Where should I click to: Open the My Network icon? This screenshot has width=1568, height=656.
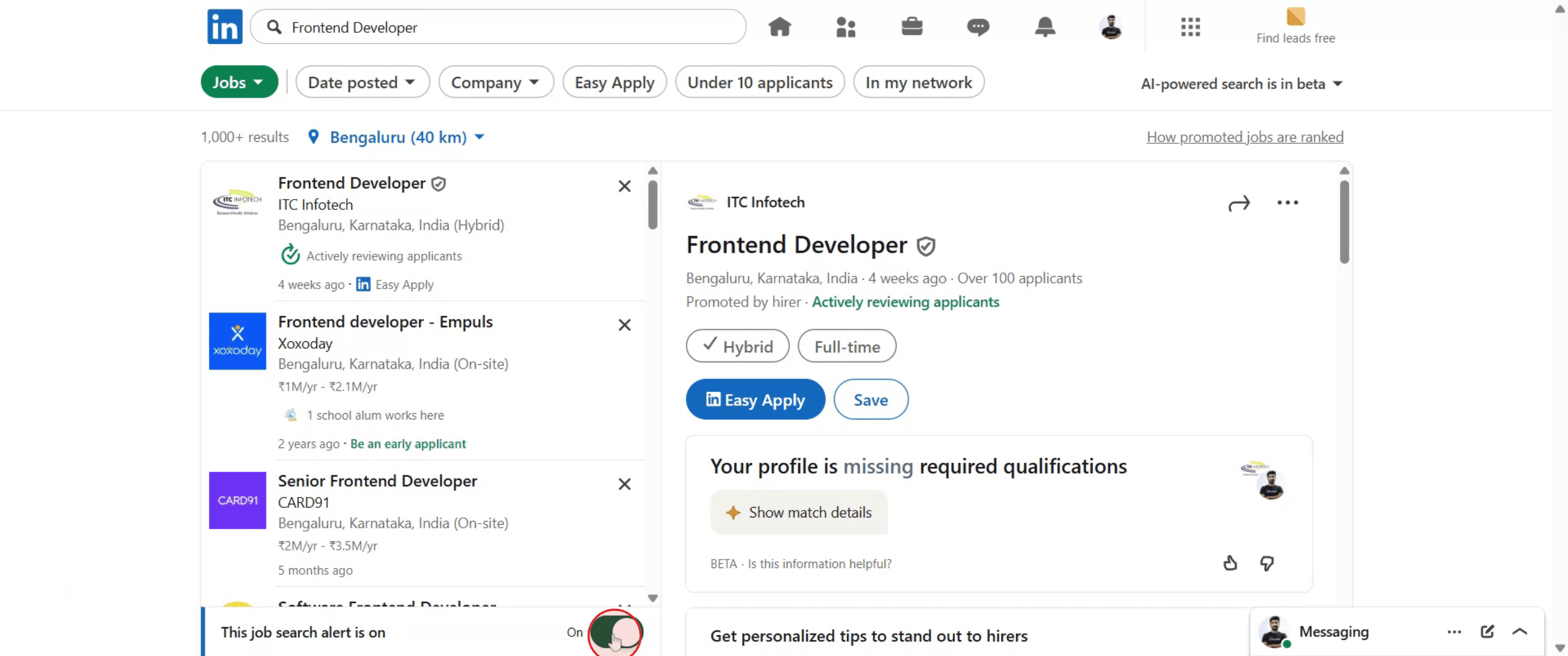[x=846, y=27]
